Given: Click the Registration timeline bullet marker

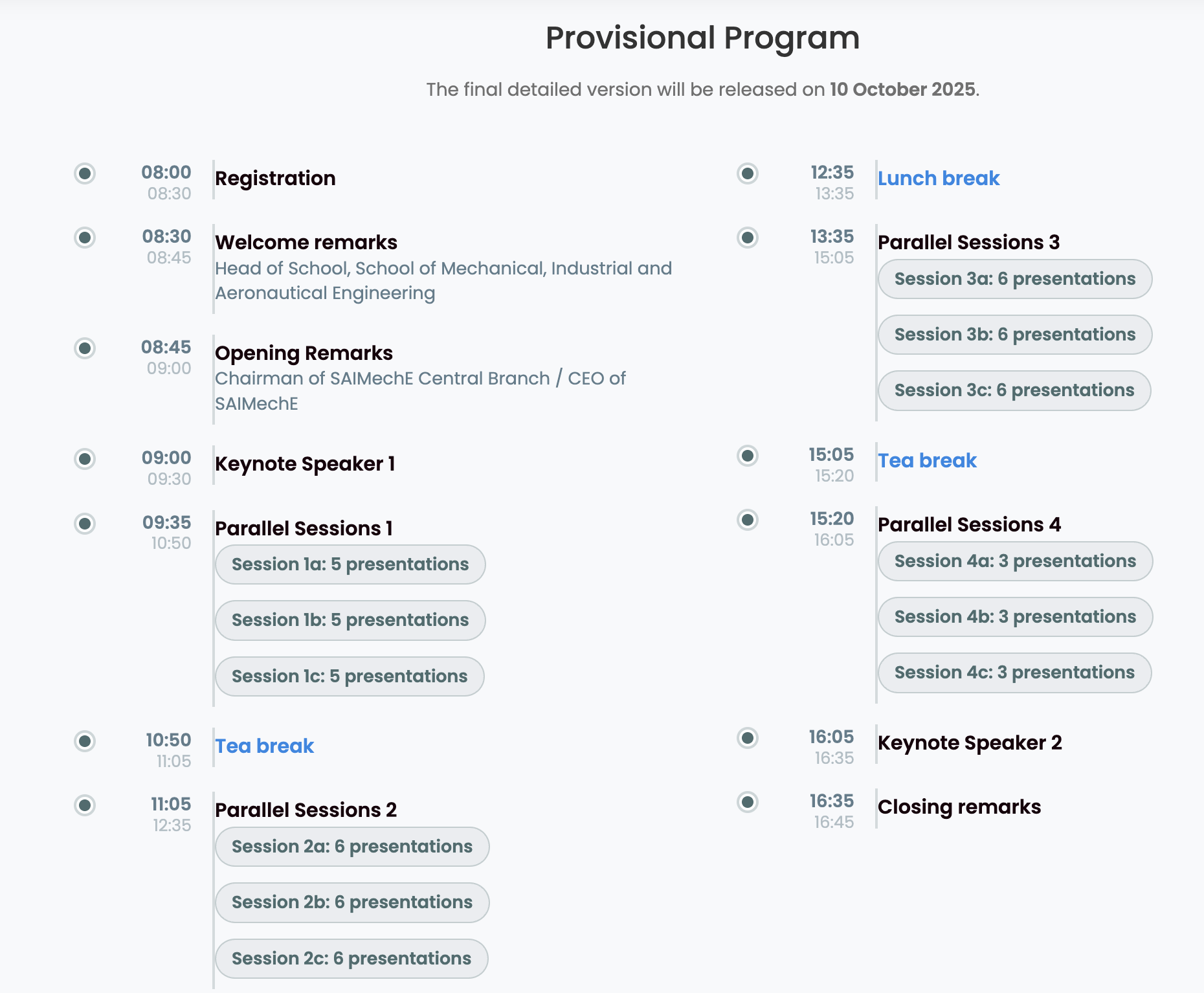Looking at the screenshot, I should click(x=85, y=173).
